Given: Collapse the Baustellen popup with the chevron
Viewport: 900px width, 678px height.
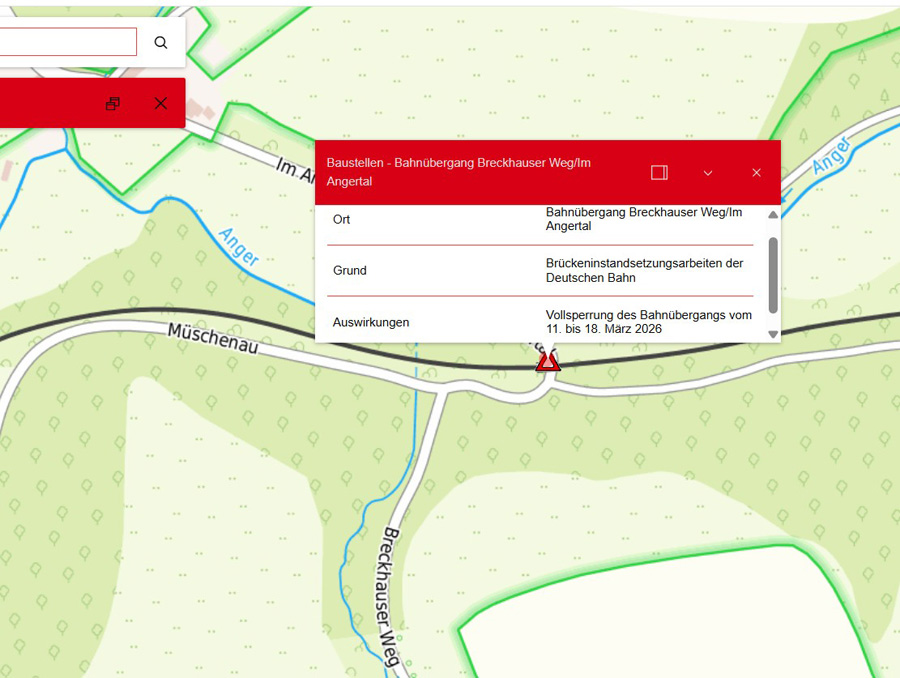Looking at the screenshot, I should [708, 173].
